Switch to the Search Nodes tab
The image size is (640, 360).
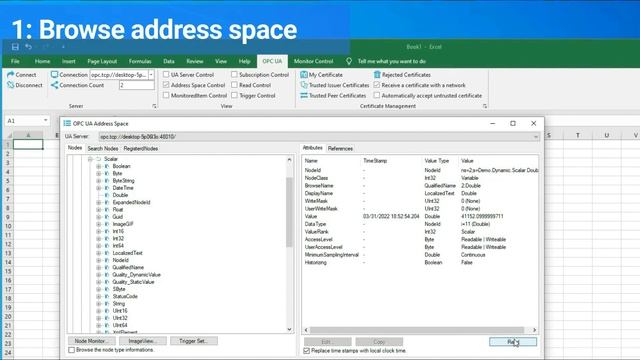tap(103, 149)
